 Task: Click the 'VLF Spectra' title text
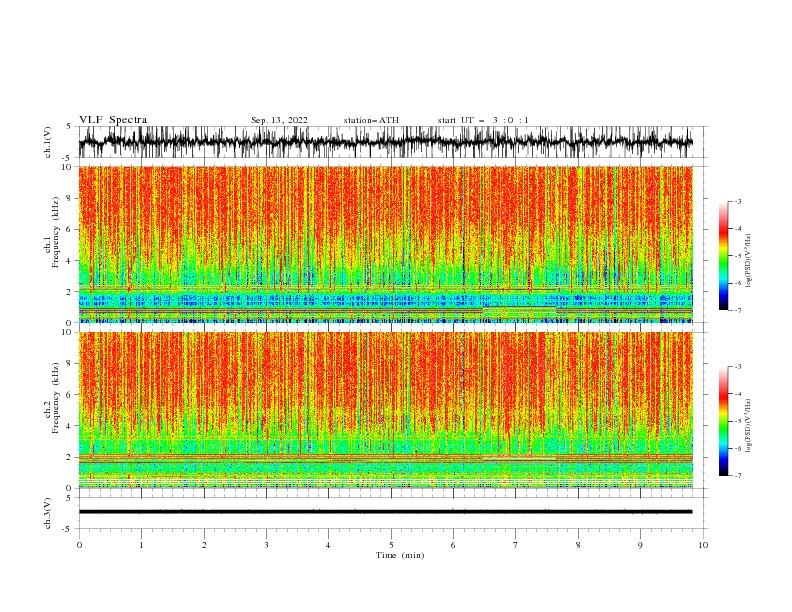pyautogui.click(x=113, y=120)
